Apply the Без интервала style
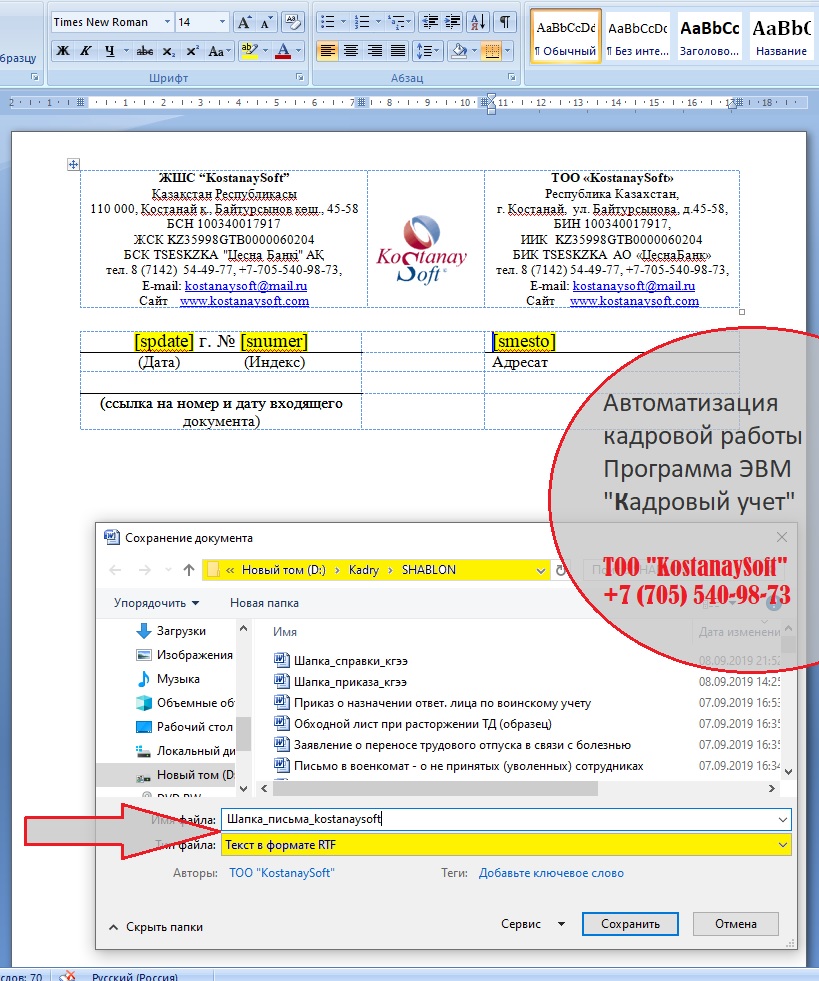 (638, 37)
